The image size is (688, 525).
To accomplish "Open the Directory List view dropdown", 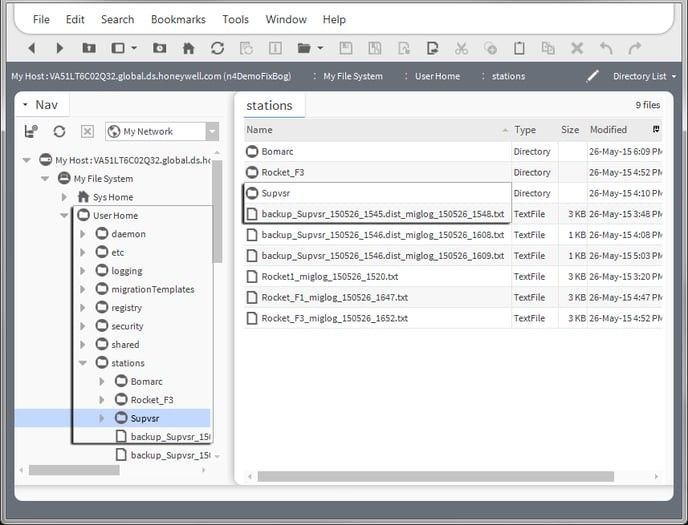I will pyautogui.click(x=644, y=76).
